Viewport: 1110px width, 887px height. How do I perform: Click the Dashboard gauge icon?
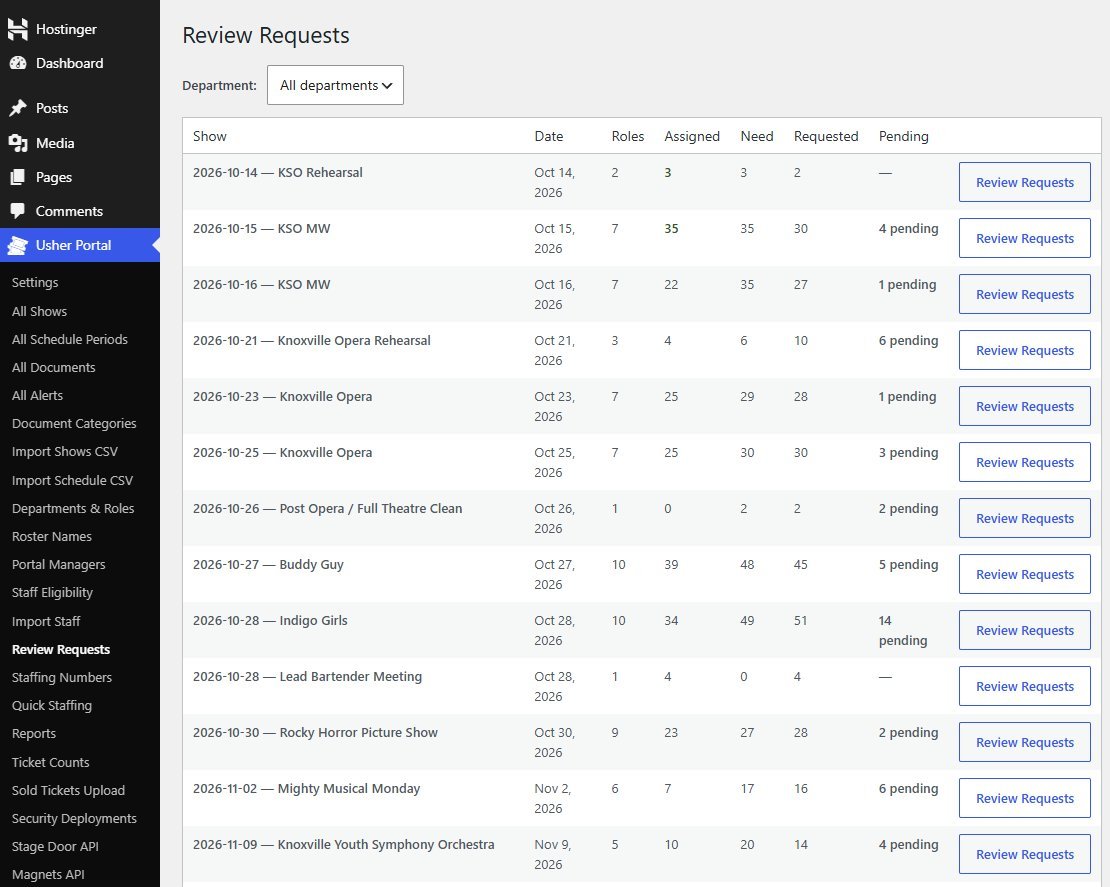point(18,63)
